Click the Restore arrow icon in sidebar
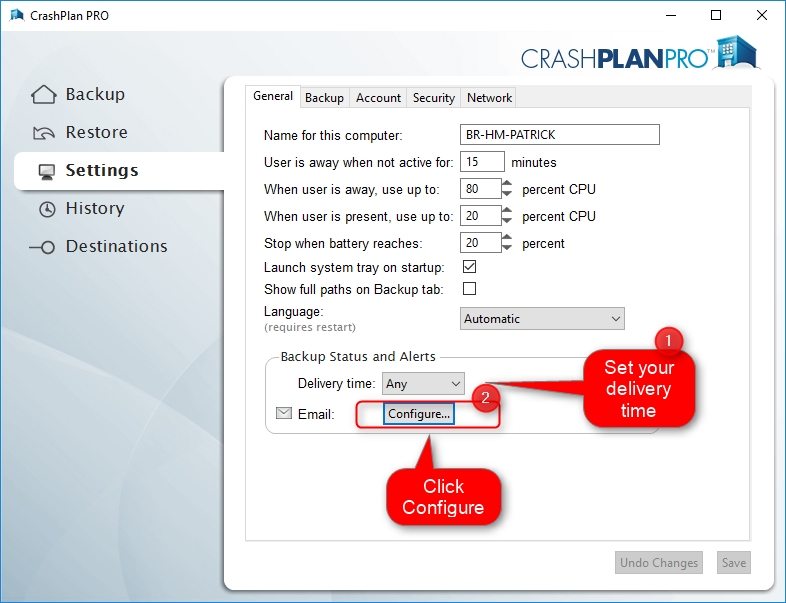Screen dimensions: 786x603 [44, 133]
